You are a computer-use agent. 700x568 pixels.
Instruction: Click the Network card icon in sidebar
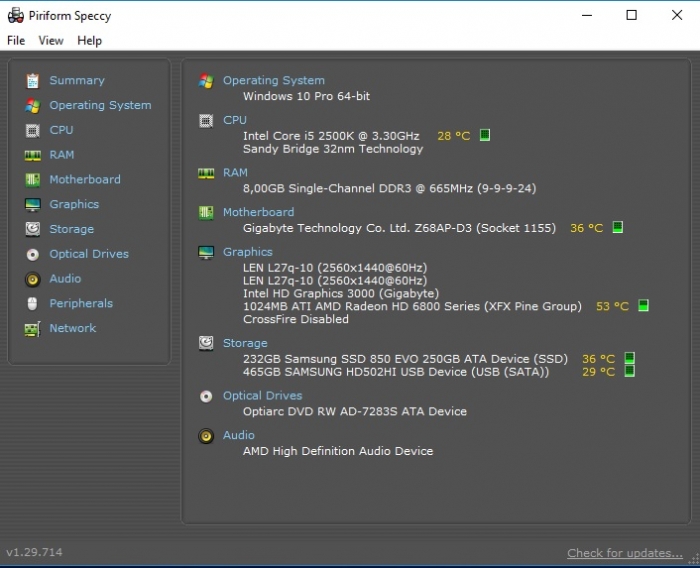point(33,329)
